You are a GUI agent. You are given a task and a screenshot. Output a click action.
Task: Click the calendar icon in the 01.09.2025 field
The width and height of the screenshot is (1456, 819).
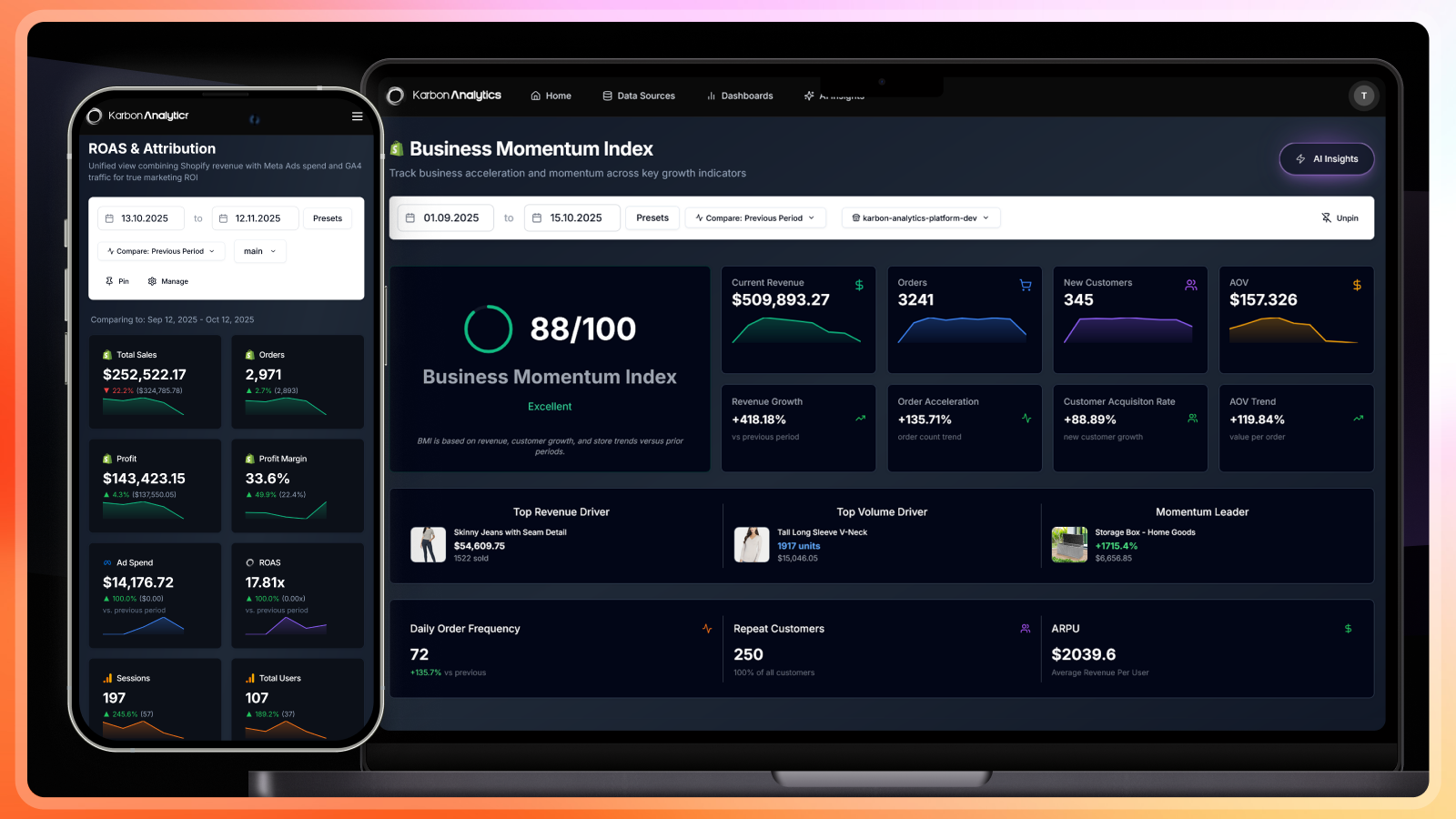(411, 217)
